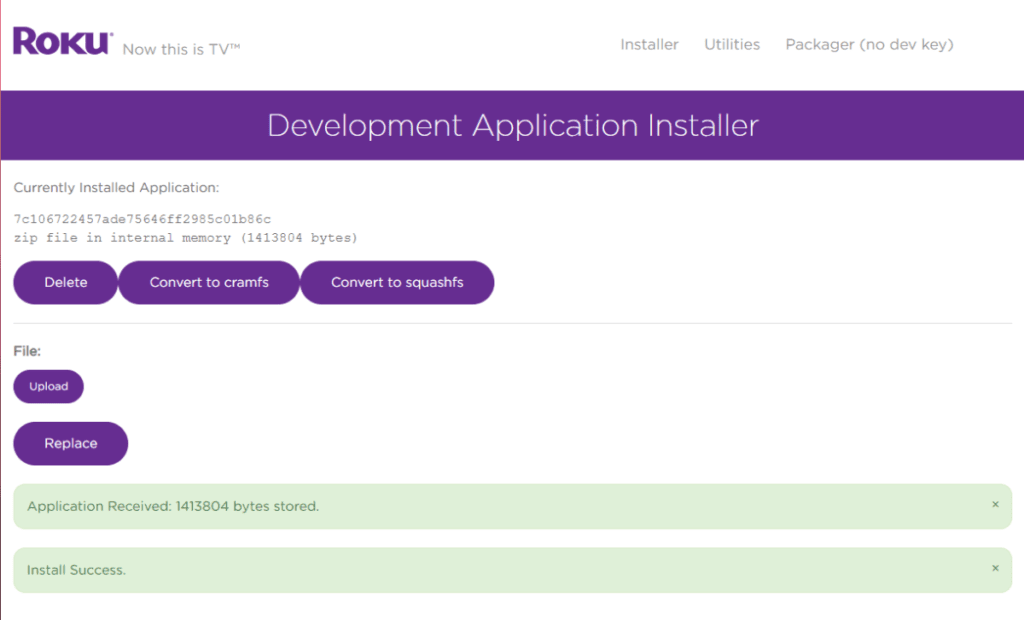Click the Delete button
1024x620 pixels.
tap(65, 282)
